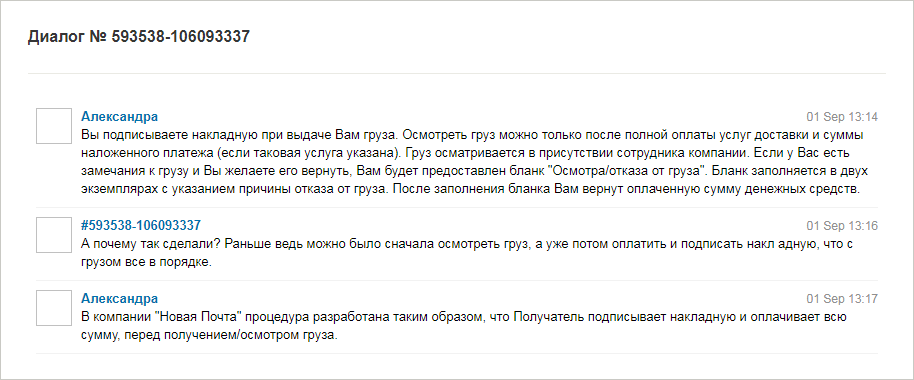Click the text грузом все в порядке
Image resolution: width=914 pixels, height=380 pixels.
[x=146, y=263]
